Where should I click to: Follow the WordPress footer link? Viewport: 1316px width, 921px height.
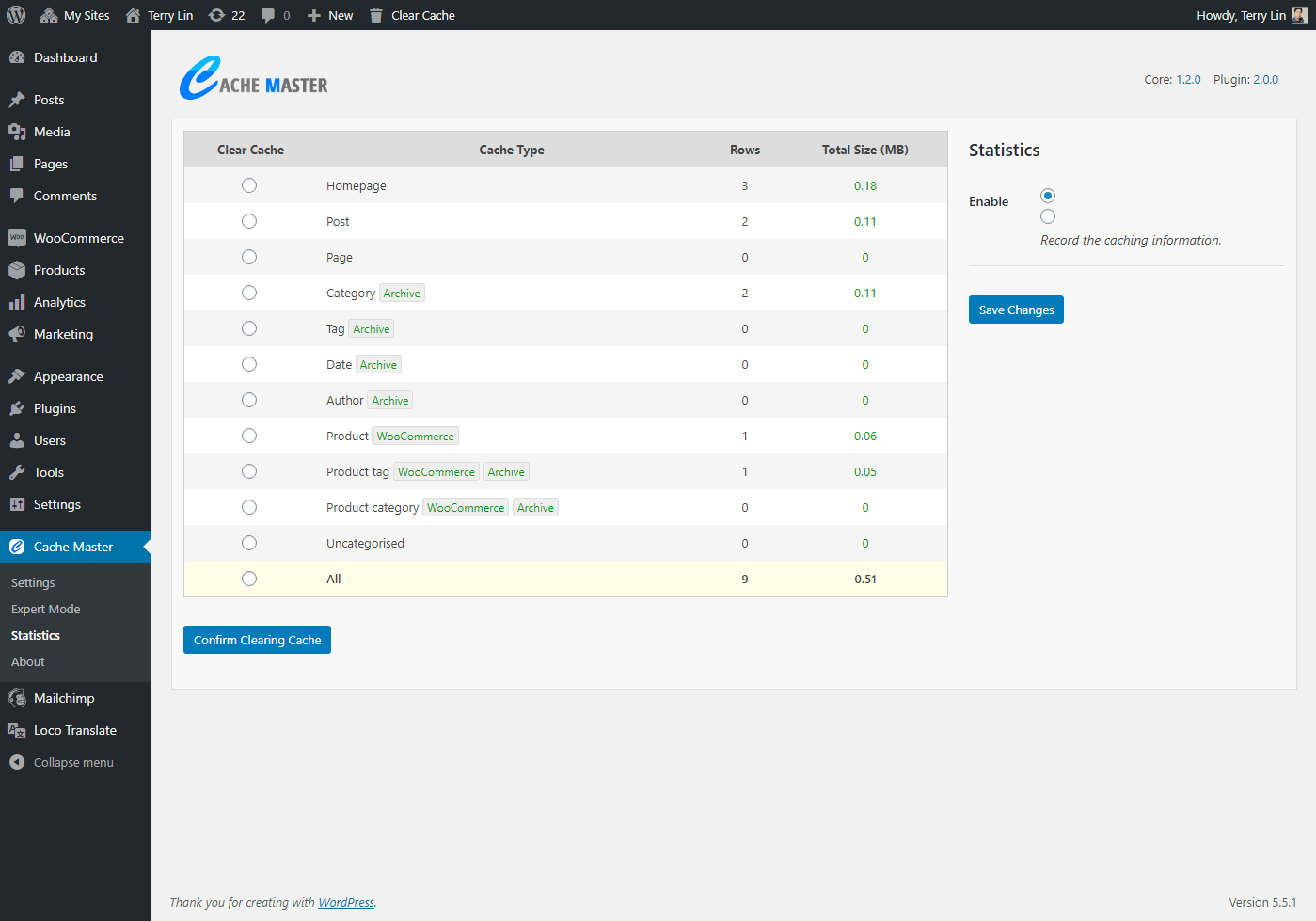pyautogui.click(x=346, y=902)
